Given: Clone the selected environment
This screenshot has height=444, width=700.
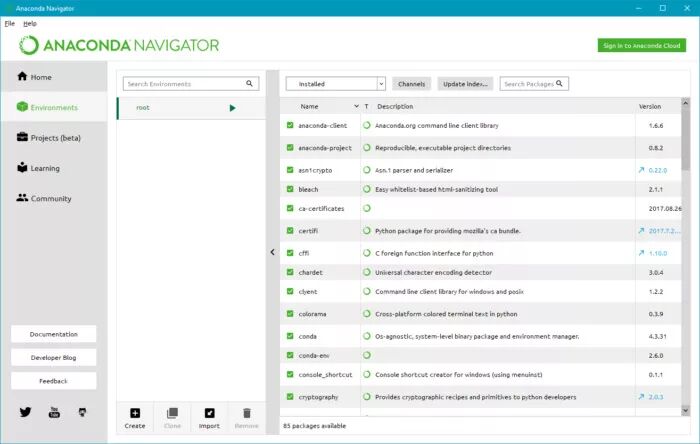Looking at the screenshot, I should [172, 418].
